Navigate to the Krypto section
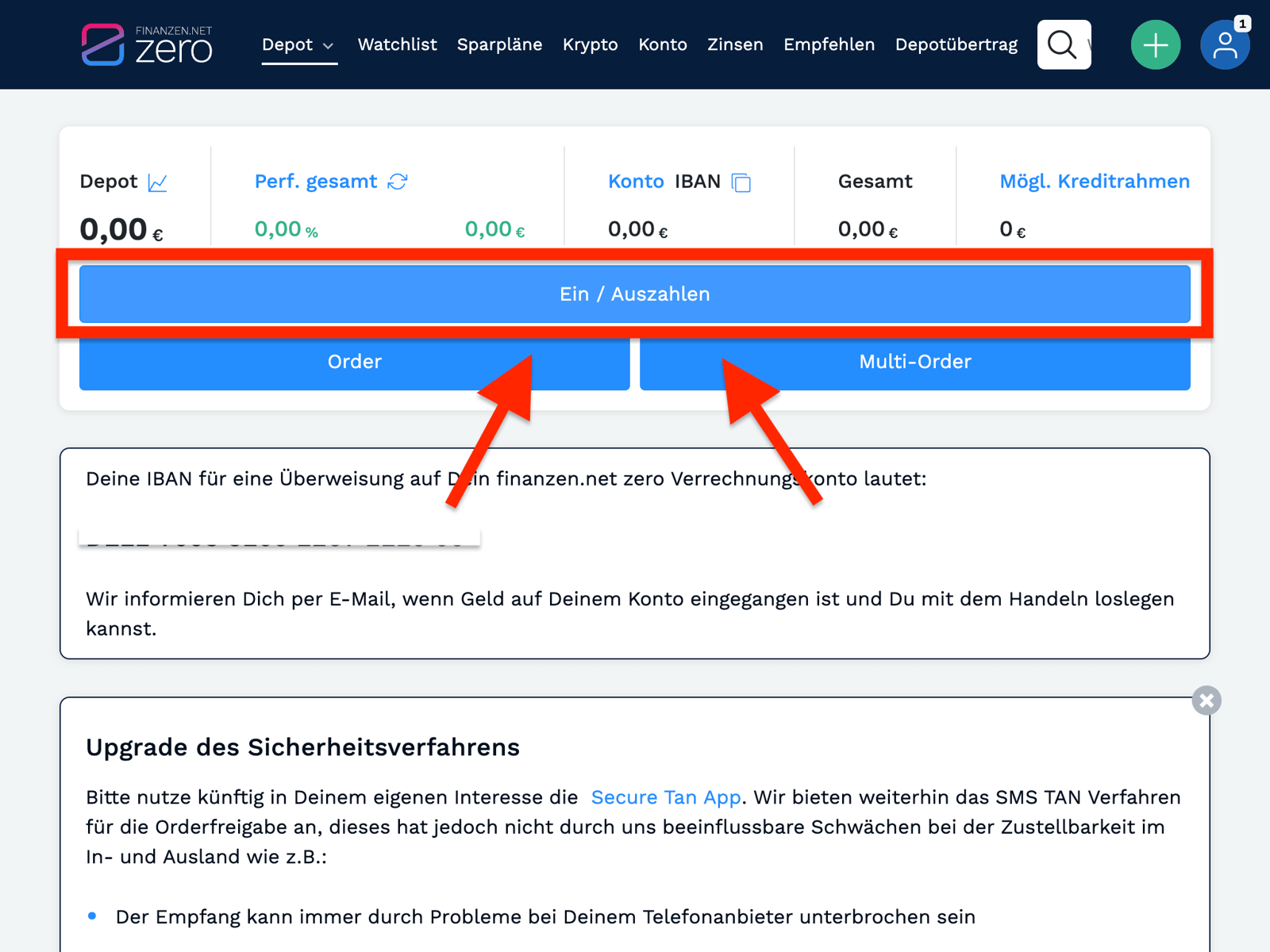Viewport: 1270px width, 952px height. (590, 44)
